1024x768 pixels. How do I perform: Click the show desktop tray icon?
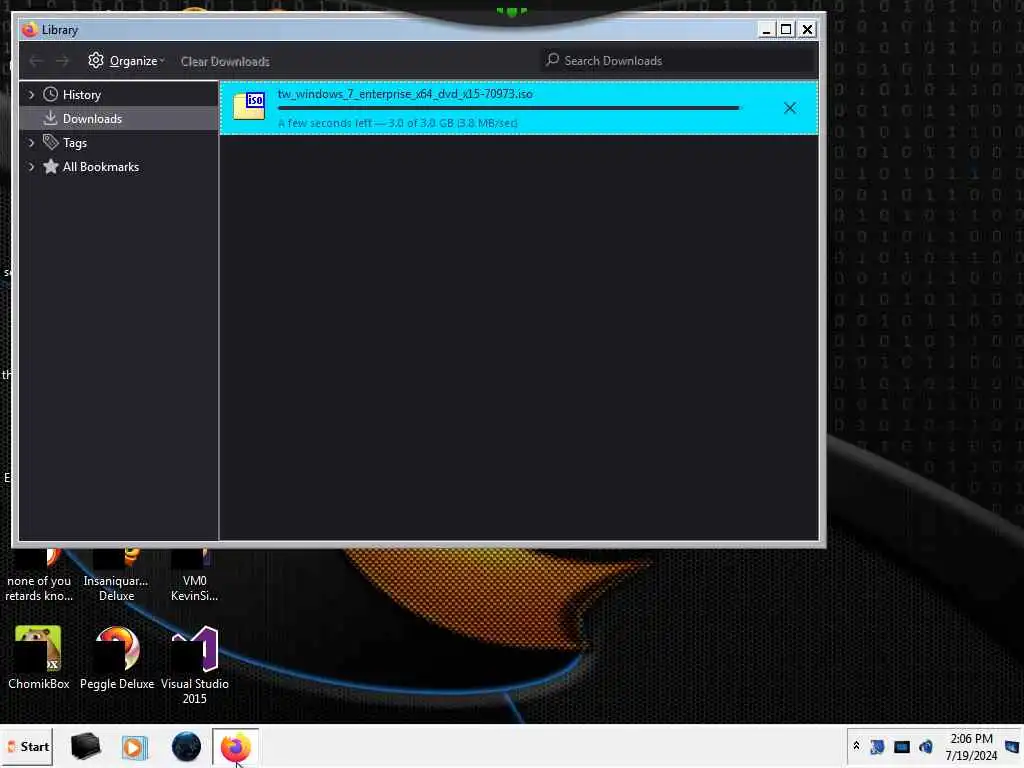[x=1012, y=746]
